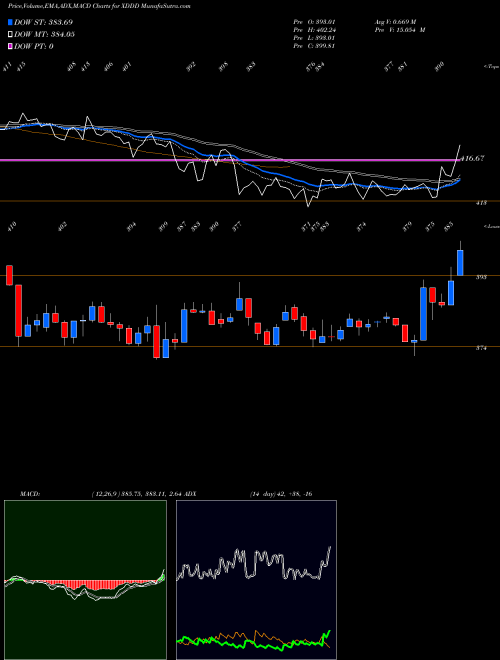
Task: Select the 'Pre C: 399.81' close value
Action: click(314, 46)
